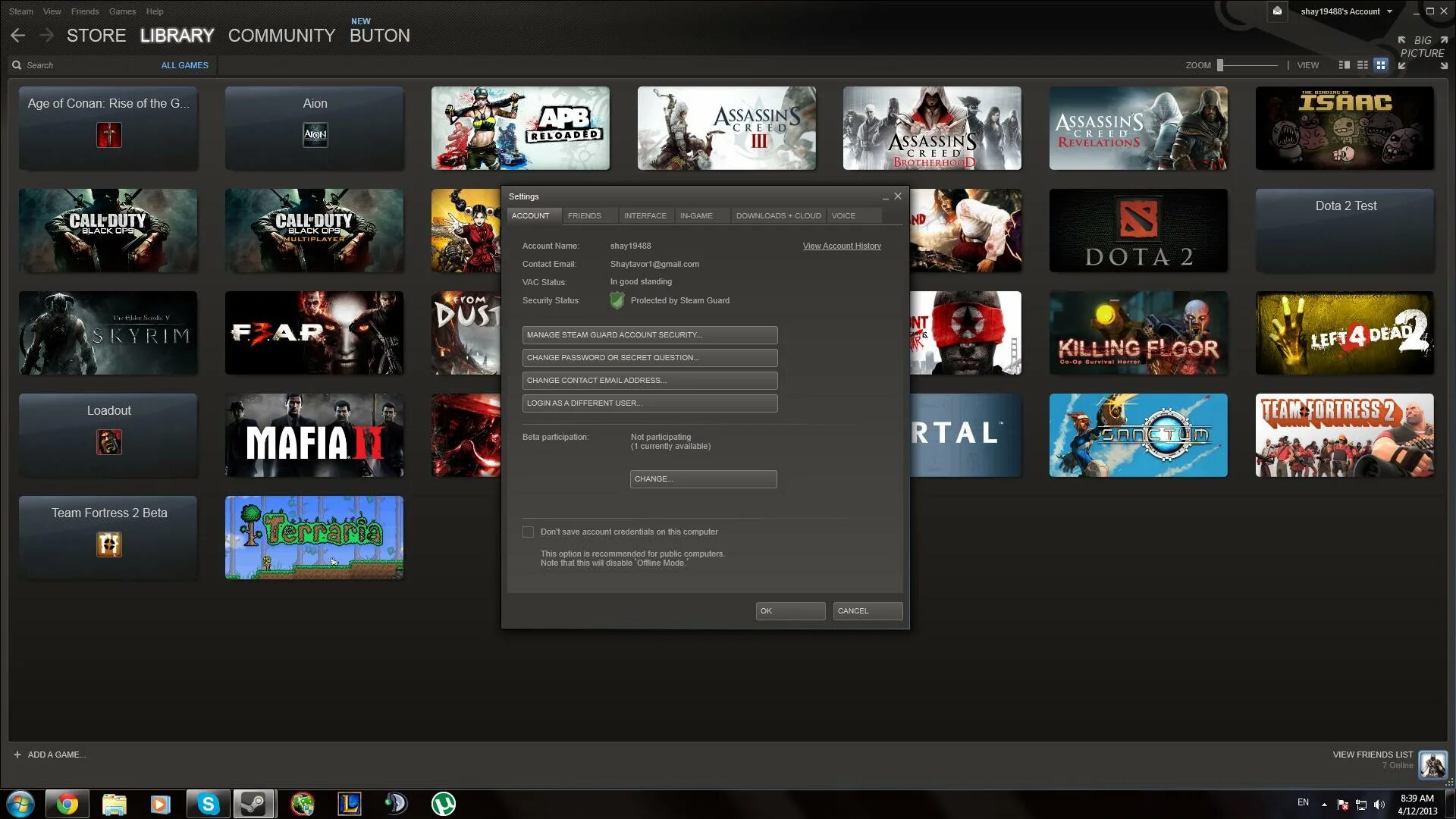This screenshot has height=819, width=1456.
Task: Confirm settings with the OK button
Action: (x=790, y=611)
